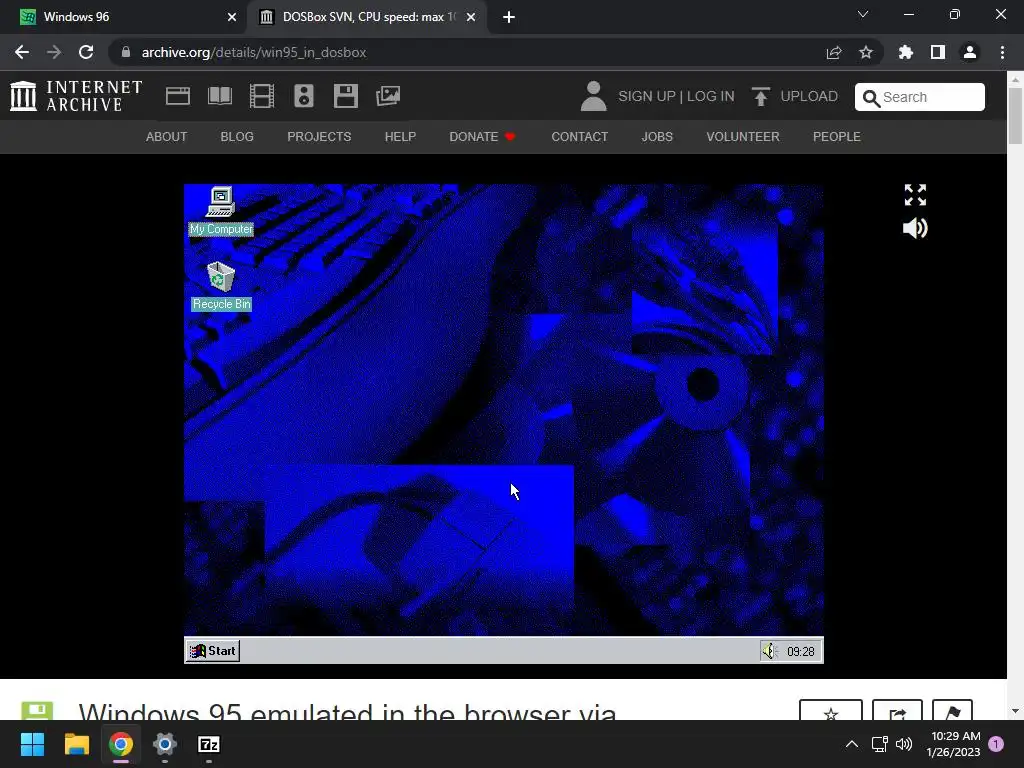Open the Video (film) icon
1024x768 pixels.
262,96
